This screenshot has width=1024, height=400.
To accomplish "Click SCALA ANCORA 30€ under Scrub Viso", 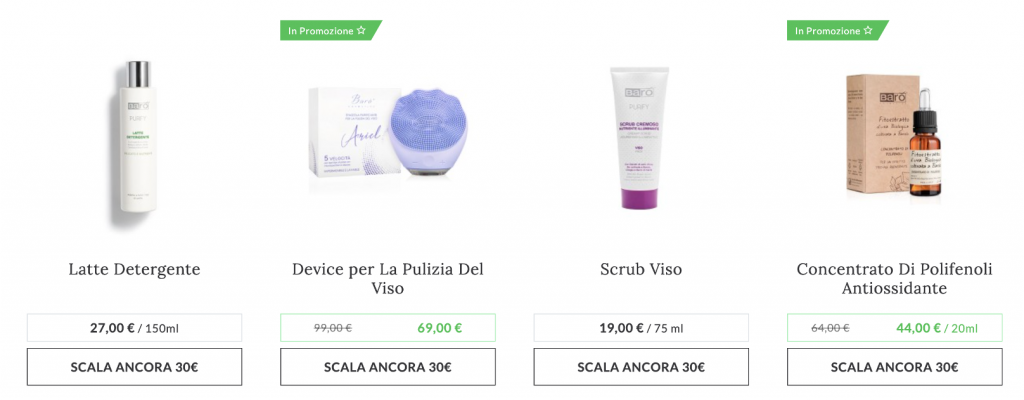I will [x=641, y=367].
